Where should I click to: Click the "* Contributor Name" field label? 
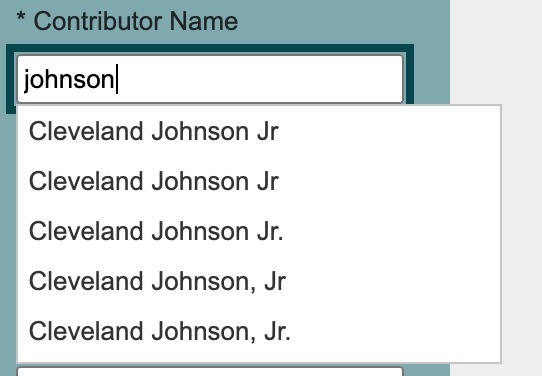pos(127,21)
